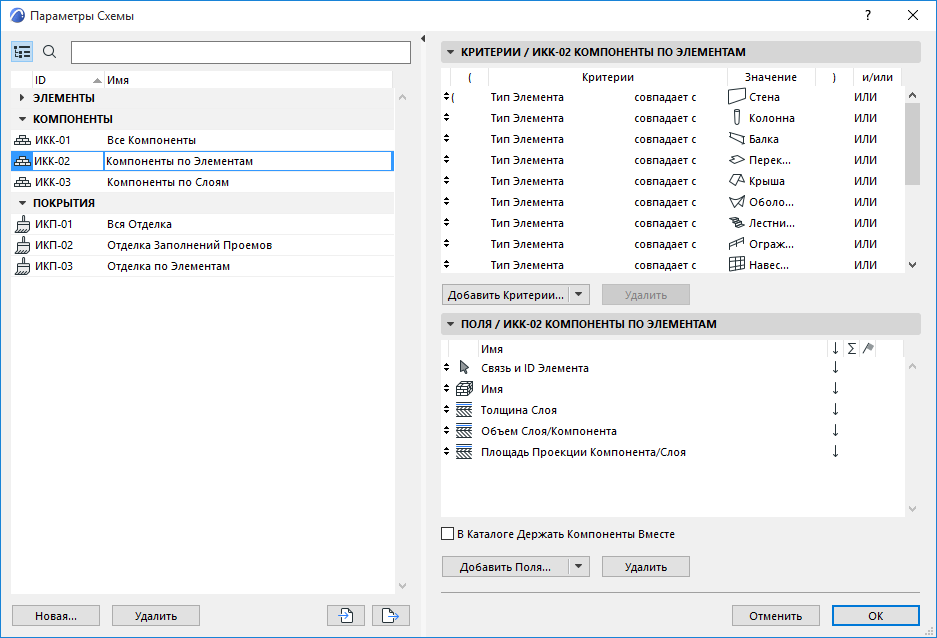
Task: Click the Стена wall type icon
Action: coord(737,97)
